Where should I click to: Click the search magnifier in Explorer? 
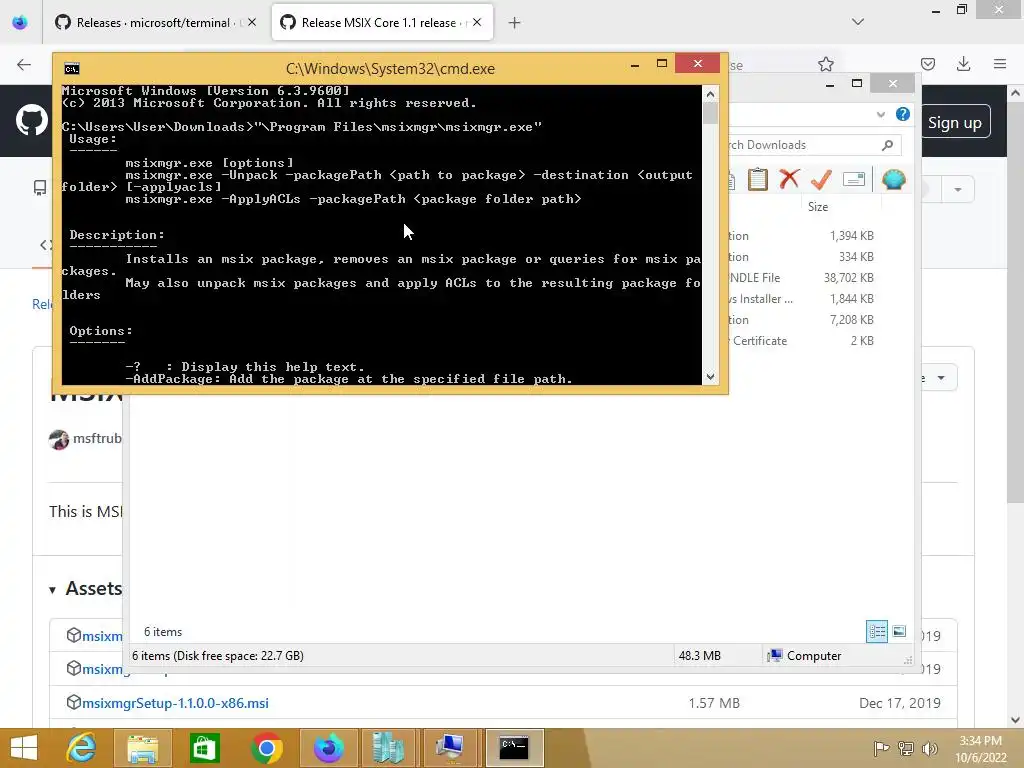887,145
